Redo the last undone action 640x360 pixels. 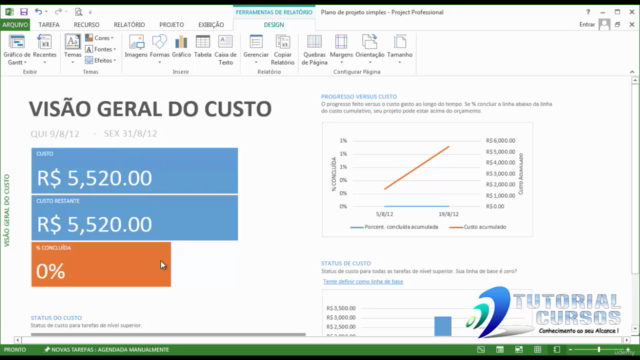pyautogui.click(x=58, y=12)
